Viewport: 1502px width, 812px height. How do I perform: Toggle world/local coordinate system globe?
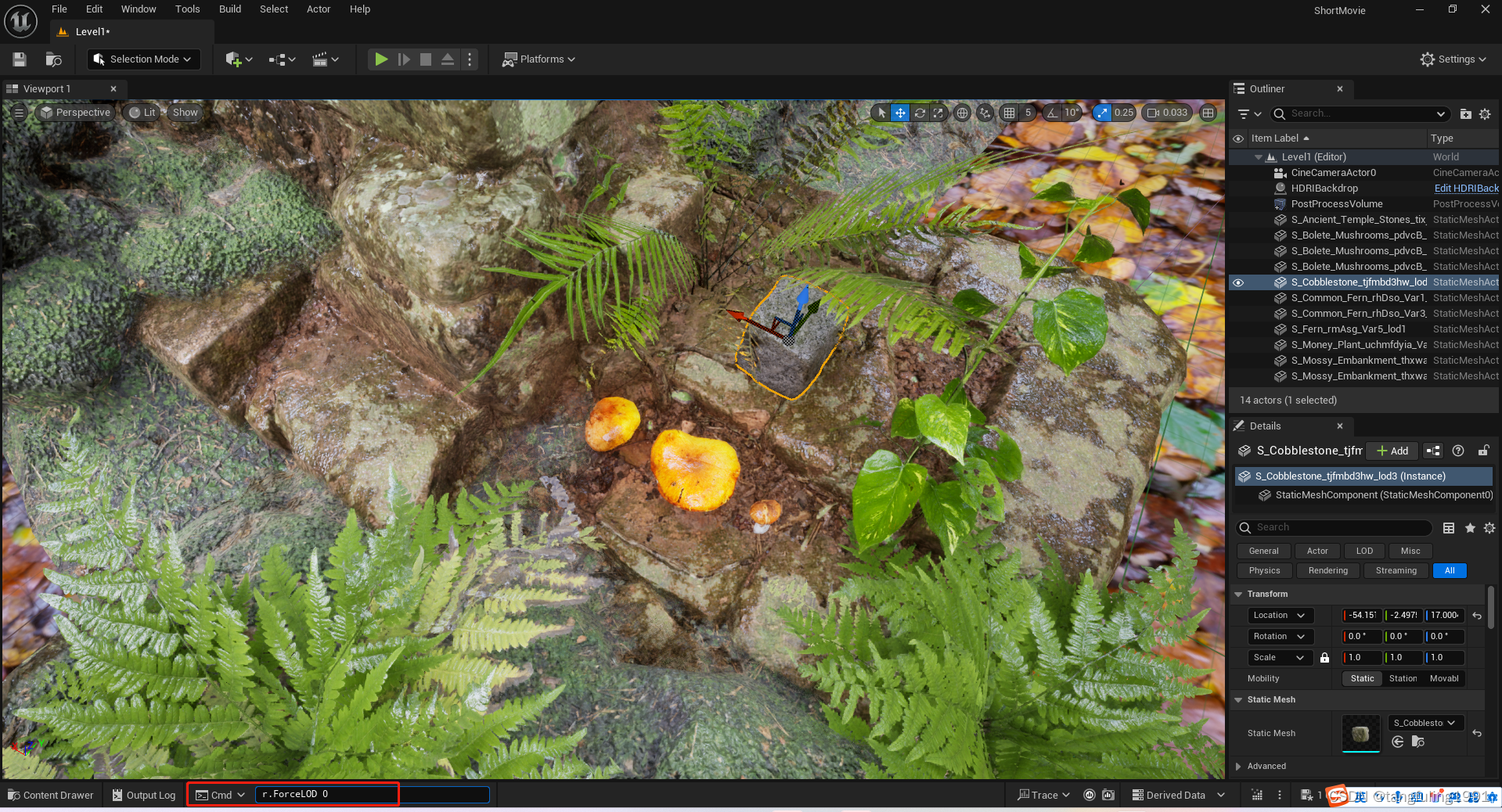pyautogui.click(x=963, y=113)
